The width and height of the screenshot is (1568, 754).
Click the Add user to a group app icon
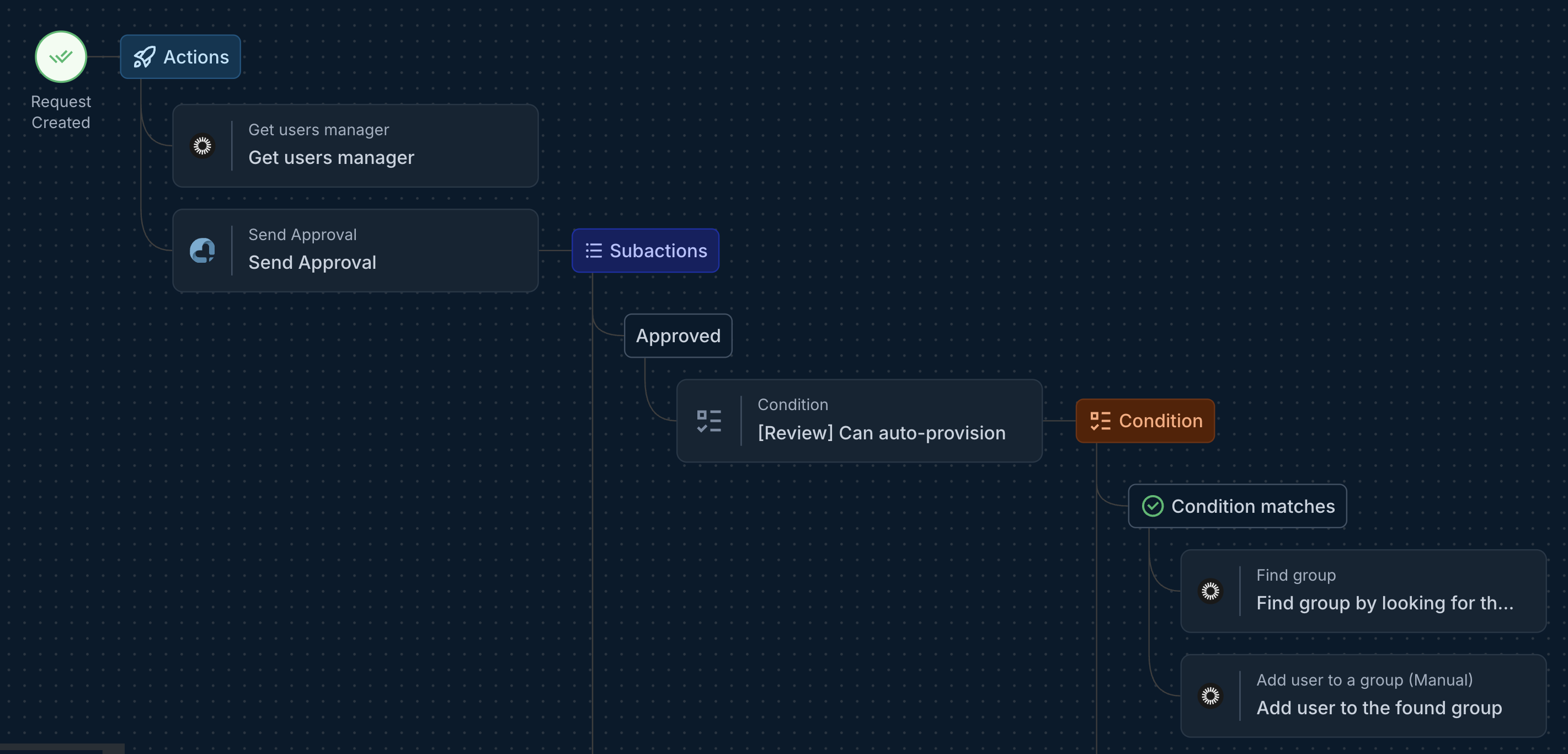point(1210,695)
